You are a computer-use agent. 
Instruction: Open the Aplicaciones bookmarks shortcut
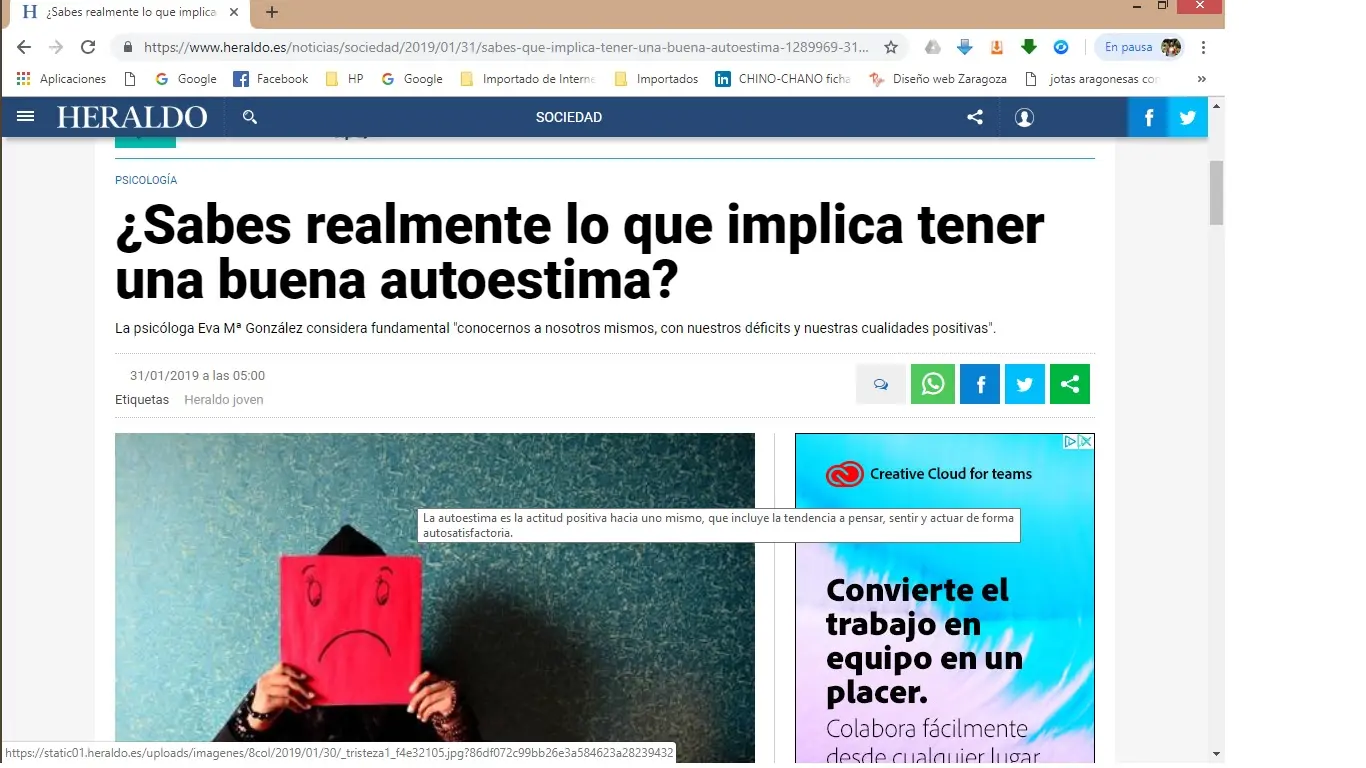pyautogui.click(x=61, y=79)
